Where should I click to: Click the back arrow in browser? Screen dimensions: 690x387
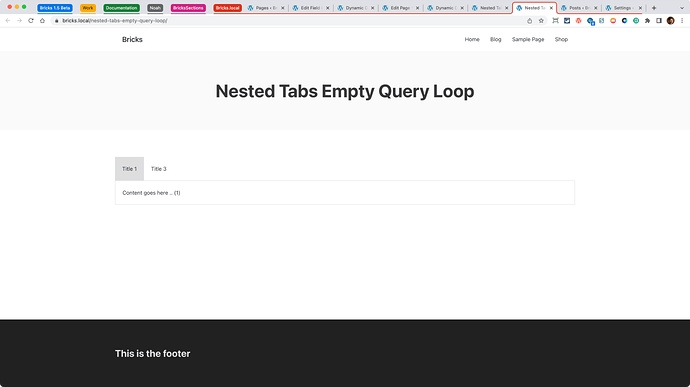(8, 21)
